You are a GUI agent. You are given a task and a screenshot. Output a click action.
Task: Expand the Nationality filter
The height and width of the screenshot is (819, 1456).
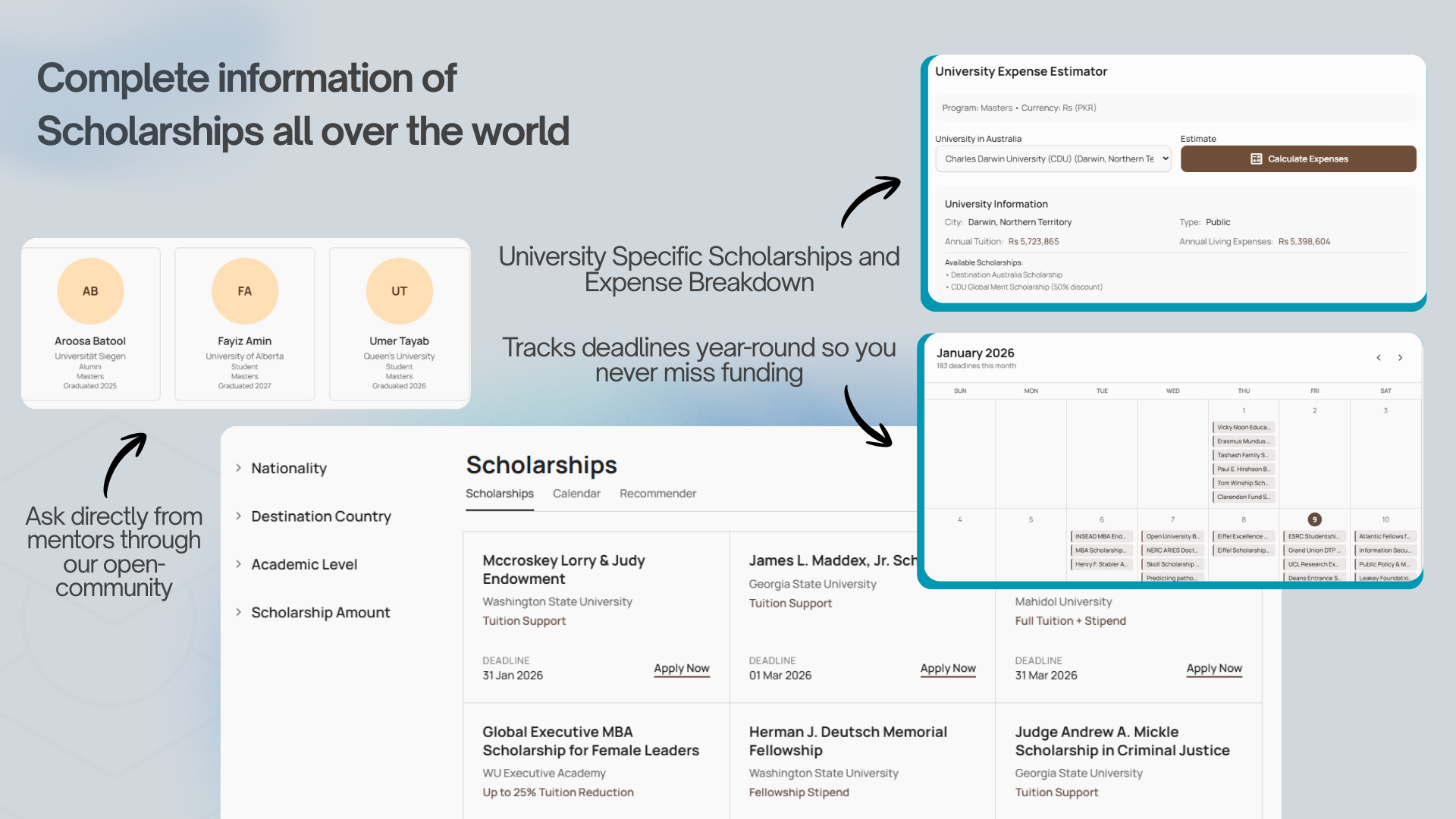[288, 469]
